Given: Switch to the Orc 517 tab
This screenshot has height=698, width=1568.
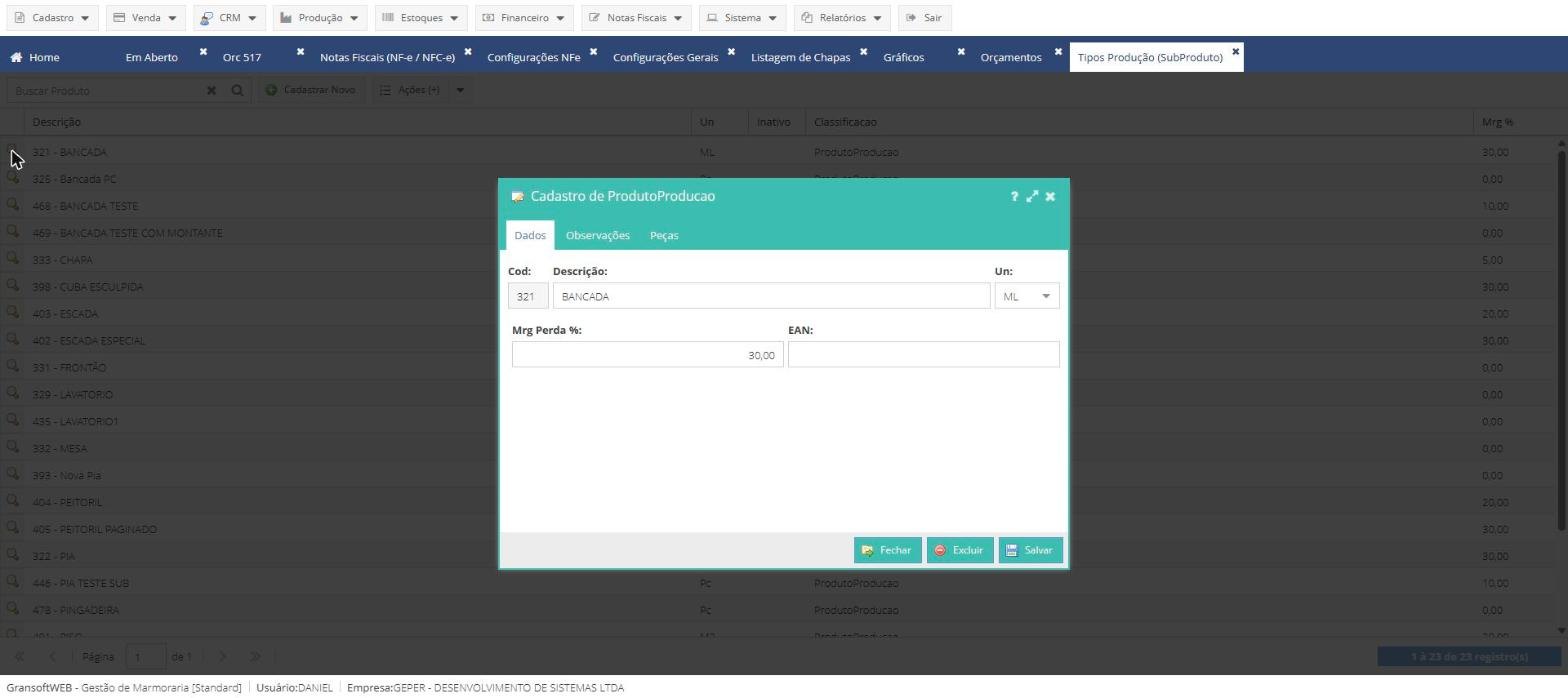Looking at the screenshot, I should click(242, 57).
